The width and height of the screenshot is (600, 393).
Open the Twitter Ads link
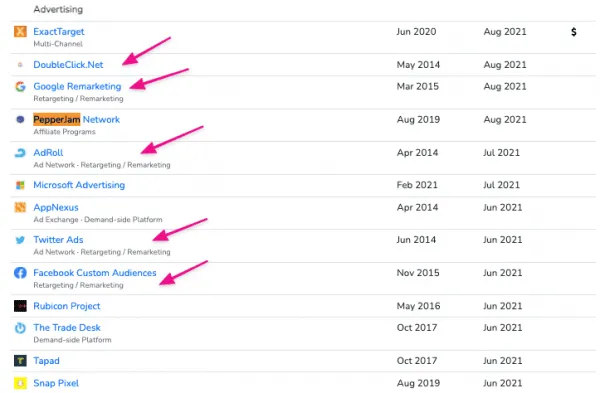[58, 240]
